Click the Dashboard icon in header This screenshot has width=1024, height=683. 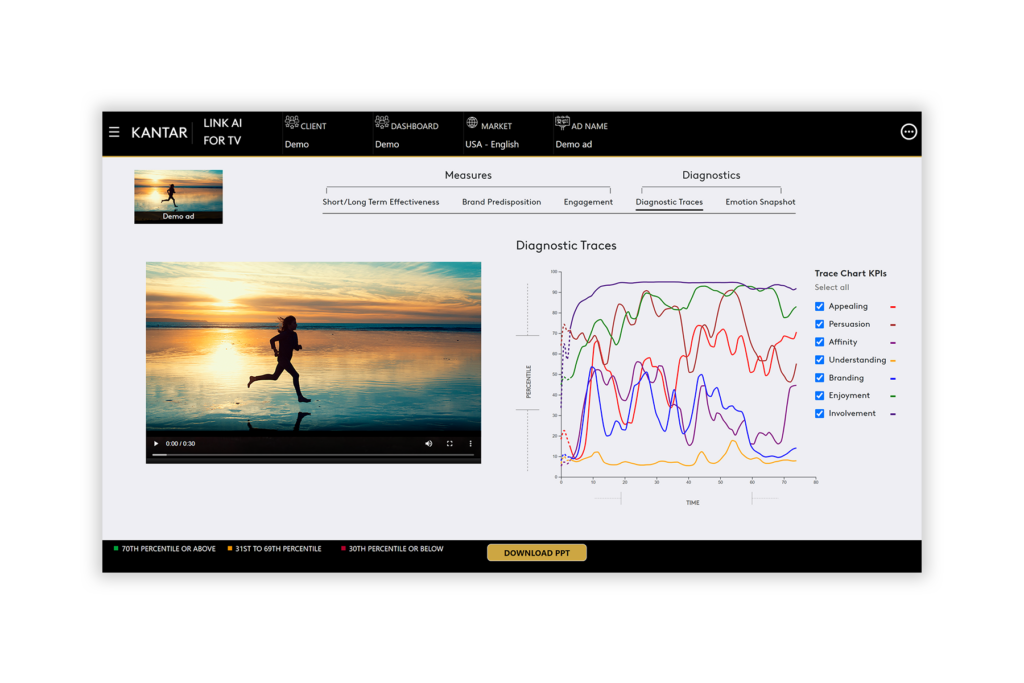(x=382, y=123)
